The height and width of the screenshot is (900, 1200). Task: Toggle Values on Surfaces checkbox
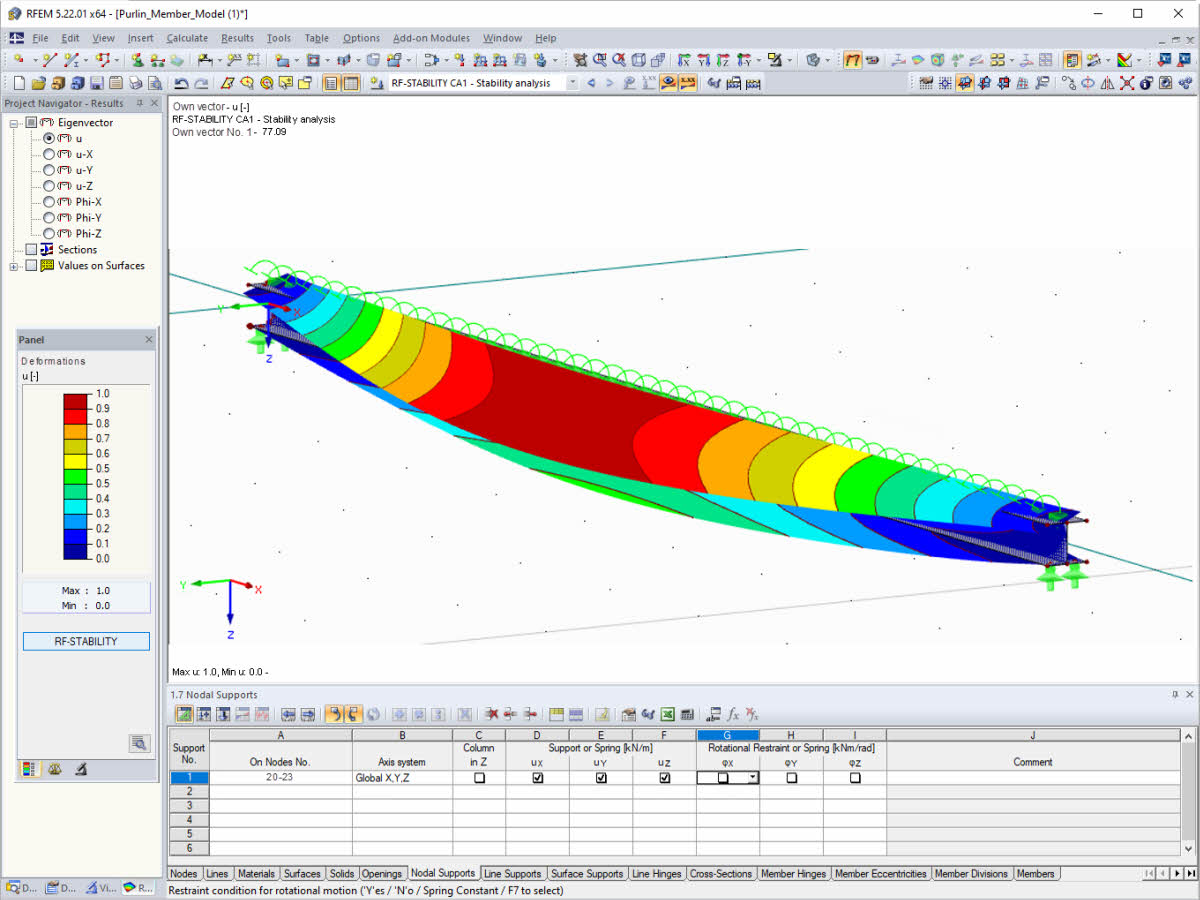31,265
